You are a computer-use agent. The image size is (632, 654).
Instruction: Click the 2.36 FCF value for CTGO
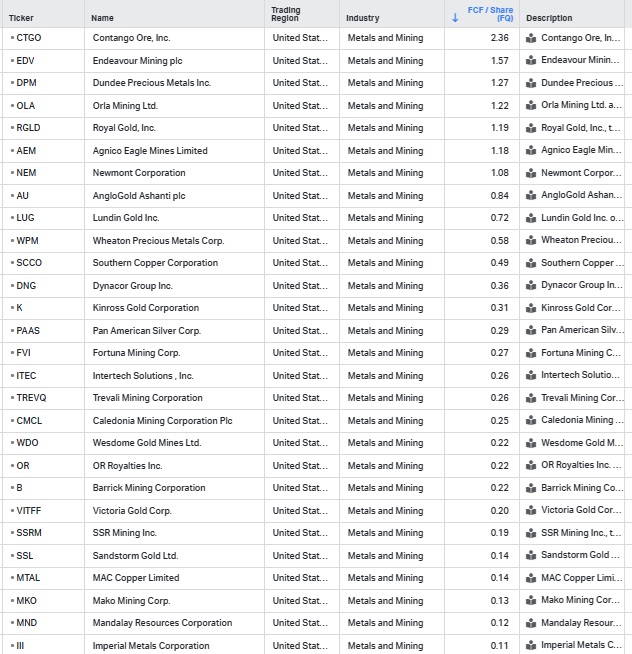point(499,38)
